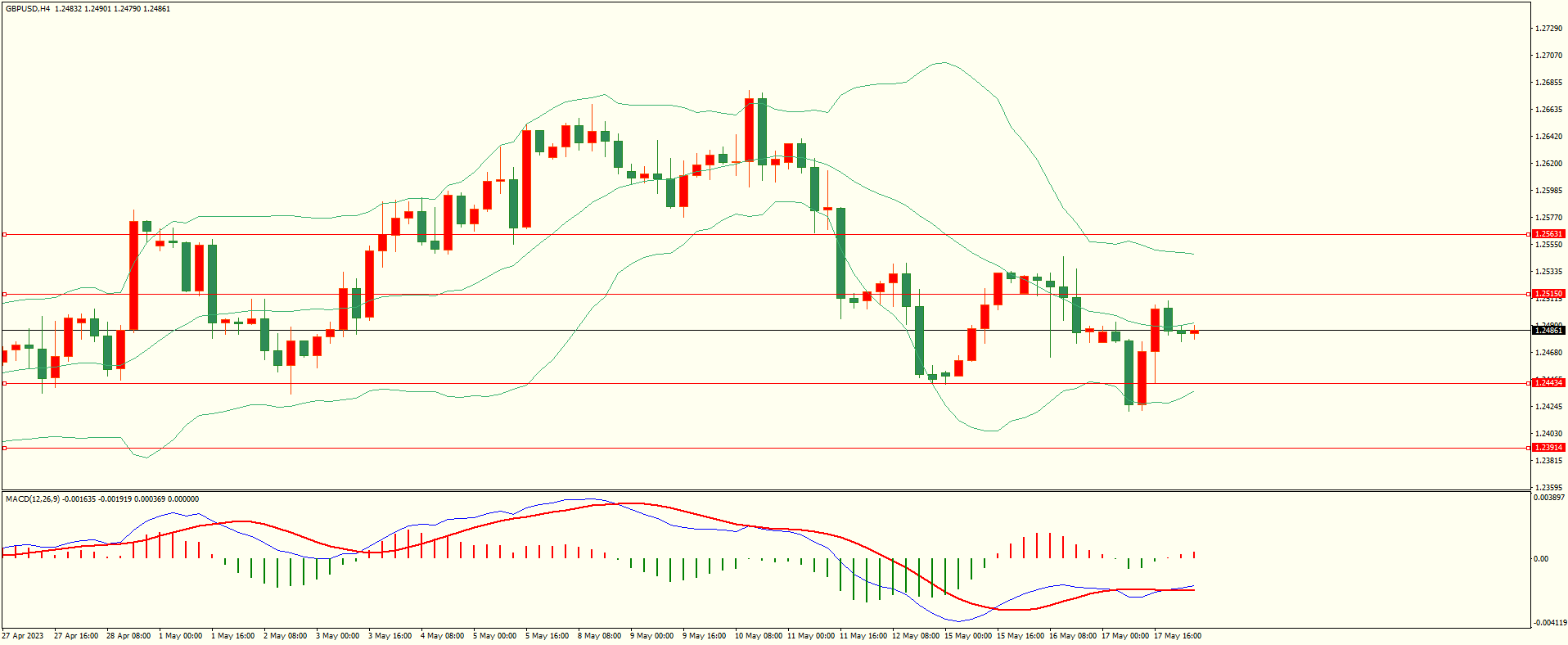Grab the left handle of the 1.23914 line
The height and width of the screenshot is (645, 1568).
point(4,449)
